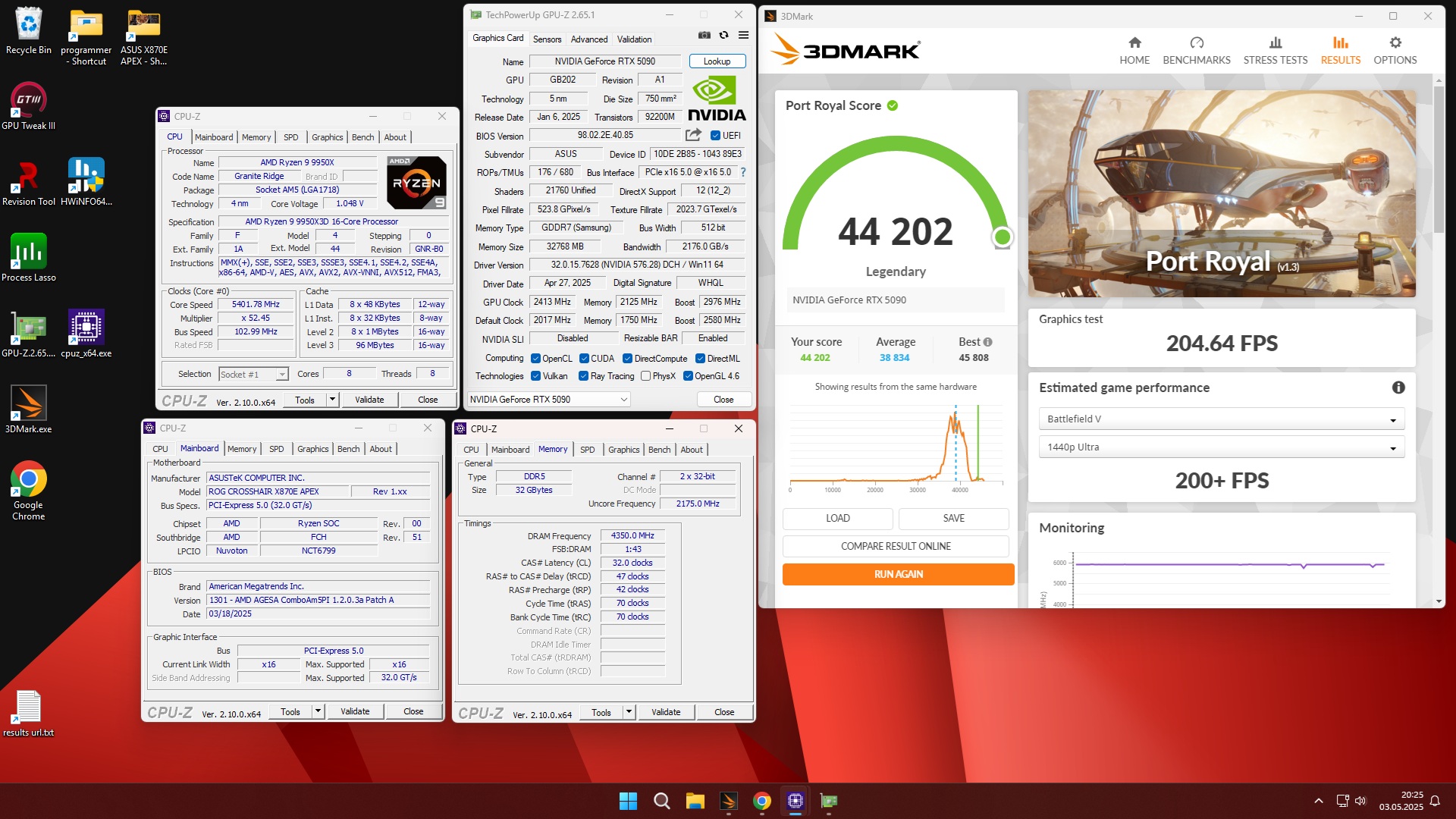Screen dimensions: 1456x819
Task: Click GPU-Z screenshot camera icon
Action: pos(704,35)
